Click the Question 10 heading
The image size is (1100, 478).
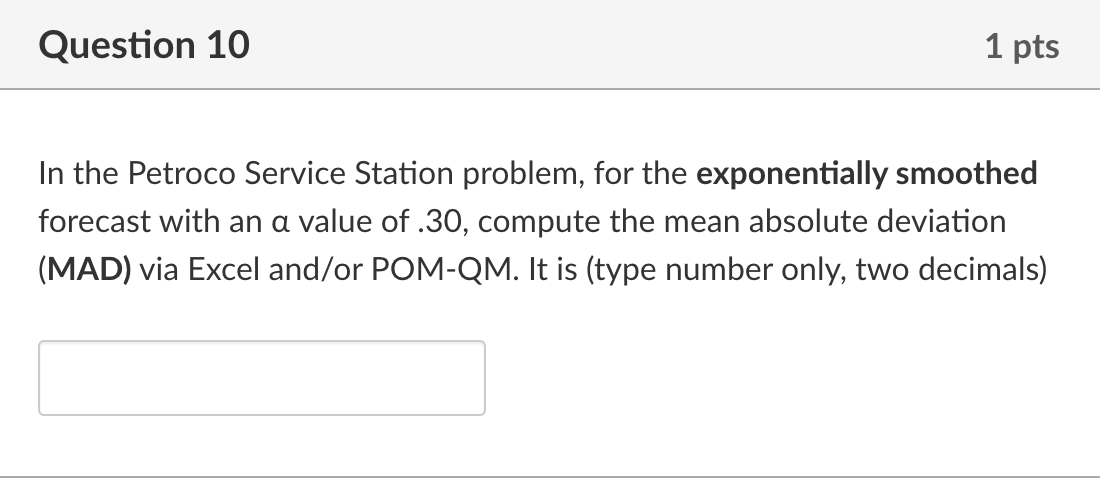pos(145,45)
